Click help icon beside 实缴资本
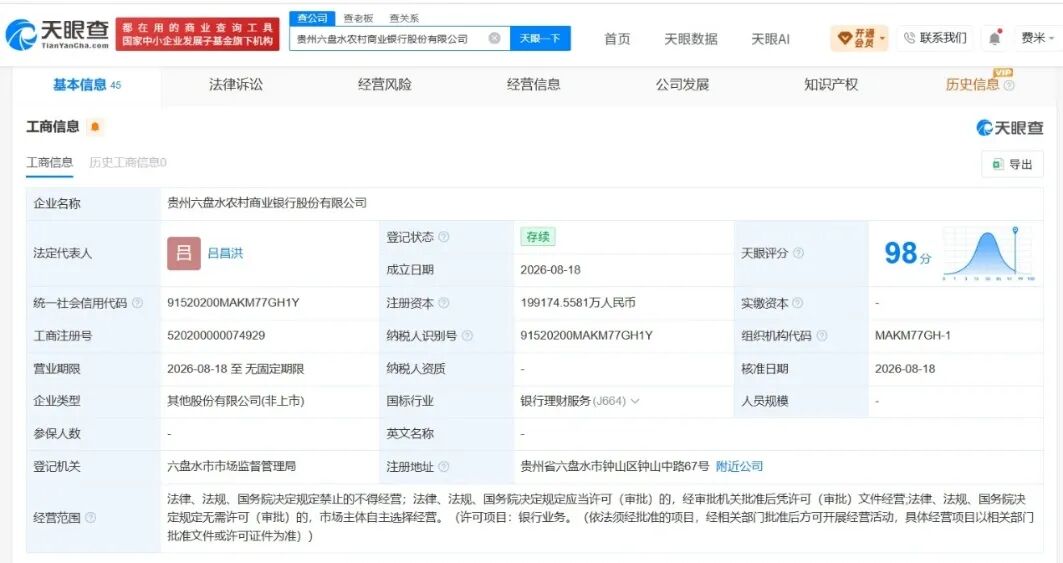The width and height of the screenshot is (1063, 563). pyautogui.click(x=798, y=303)
